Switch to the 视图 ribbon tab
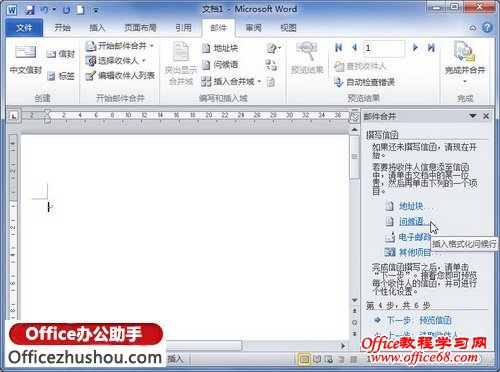The width and height of the screenshot is (500, 372). coord(288,28)
